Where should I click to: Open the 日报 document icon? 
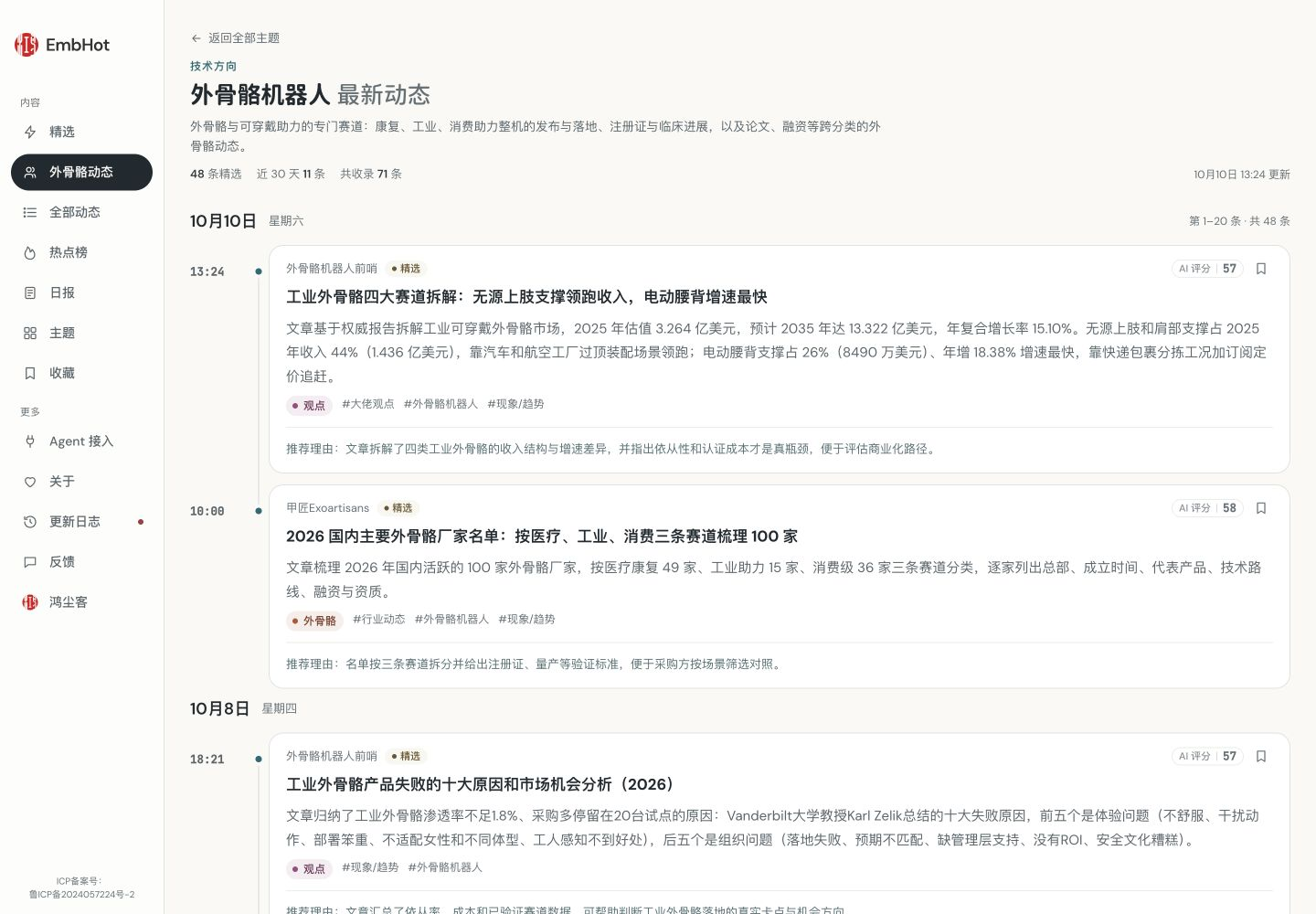pos(30,292)
